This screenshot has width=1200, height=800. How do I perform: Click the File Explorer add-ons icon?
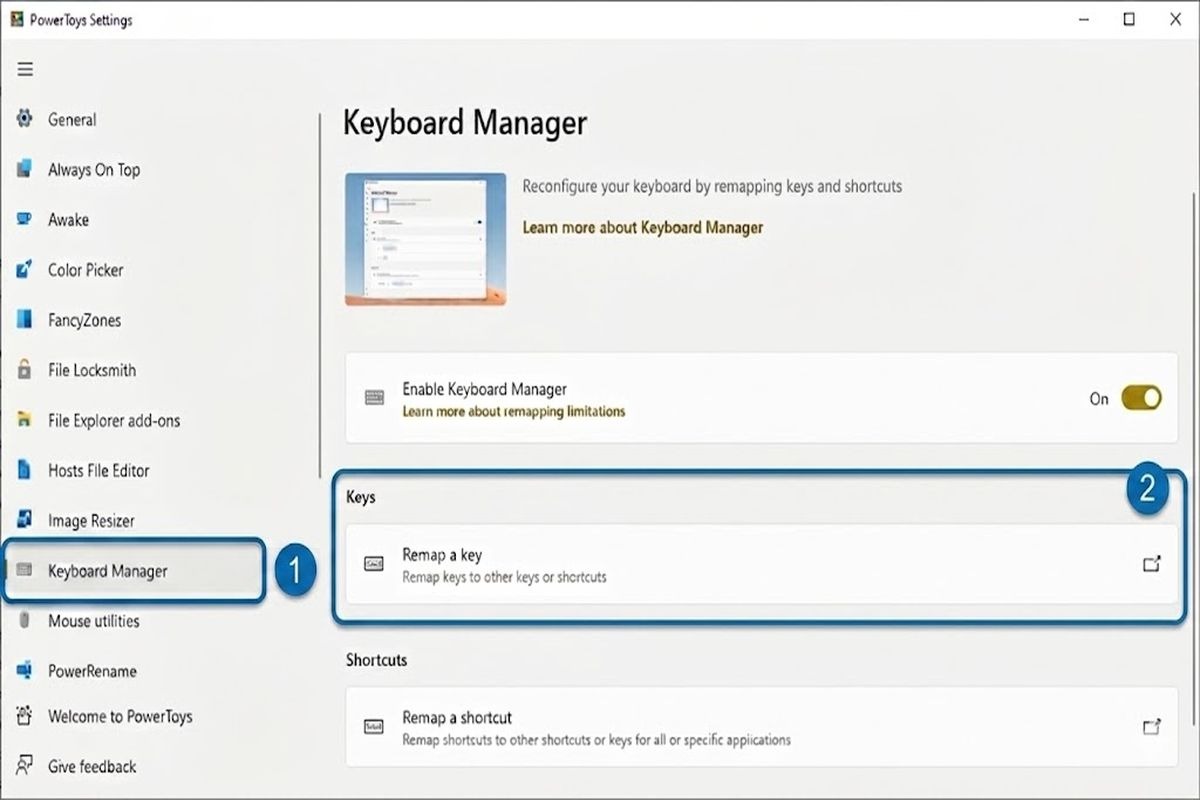point(25,420)
